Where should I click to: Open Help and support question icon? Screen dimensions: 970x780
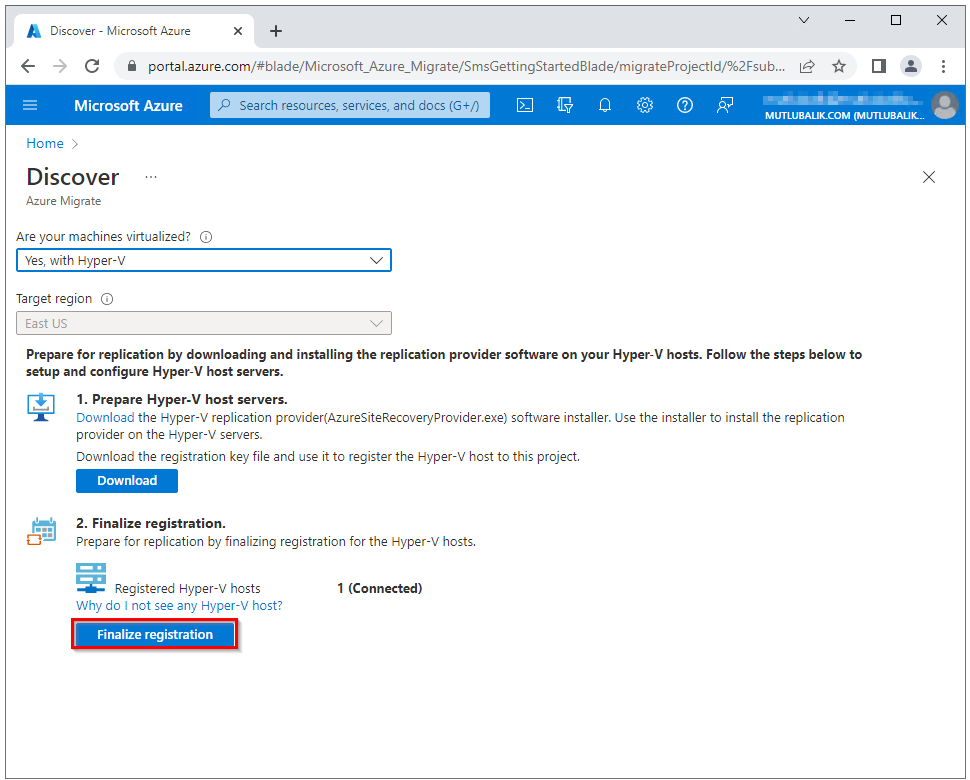[x=685, y=105]
